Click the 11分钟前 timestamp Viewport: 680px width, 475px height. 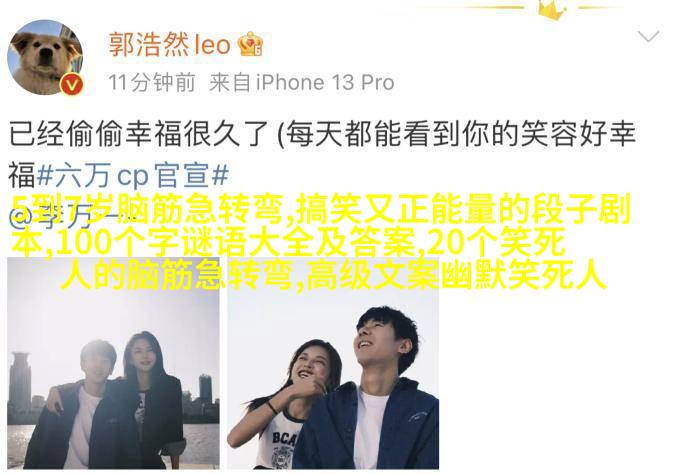(x=151, y=82)
